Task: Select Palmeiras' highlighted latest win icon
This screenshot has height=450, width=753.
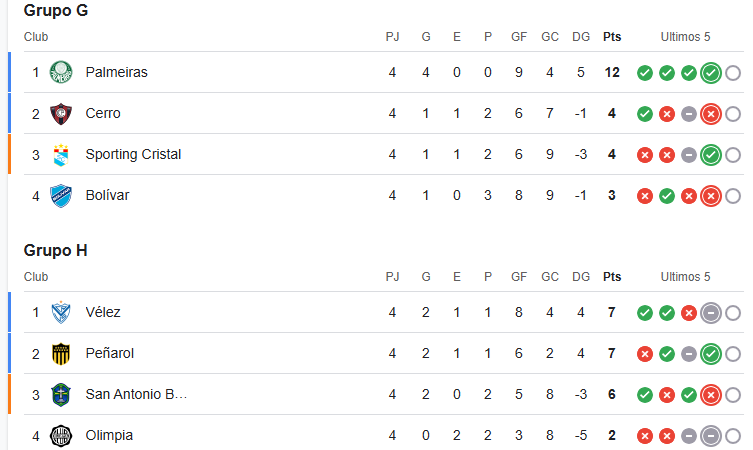Action: (711, 73)
